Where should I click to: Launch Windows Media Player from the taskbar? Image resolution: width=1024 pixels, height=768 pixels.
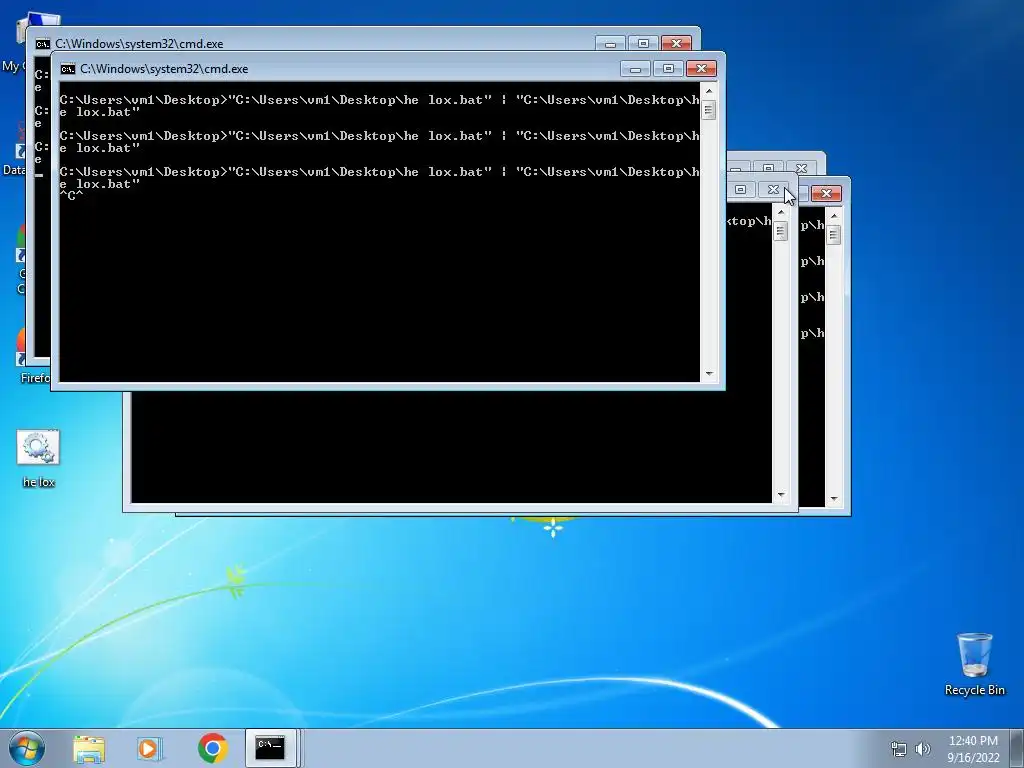[x=150, y=748]
